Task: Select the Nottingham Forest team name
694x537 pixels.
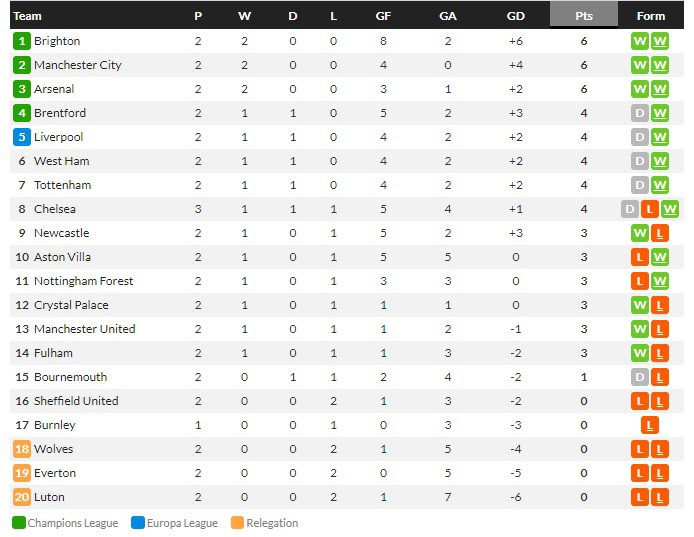Action: 83,281
